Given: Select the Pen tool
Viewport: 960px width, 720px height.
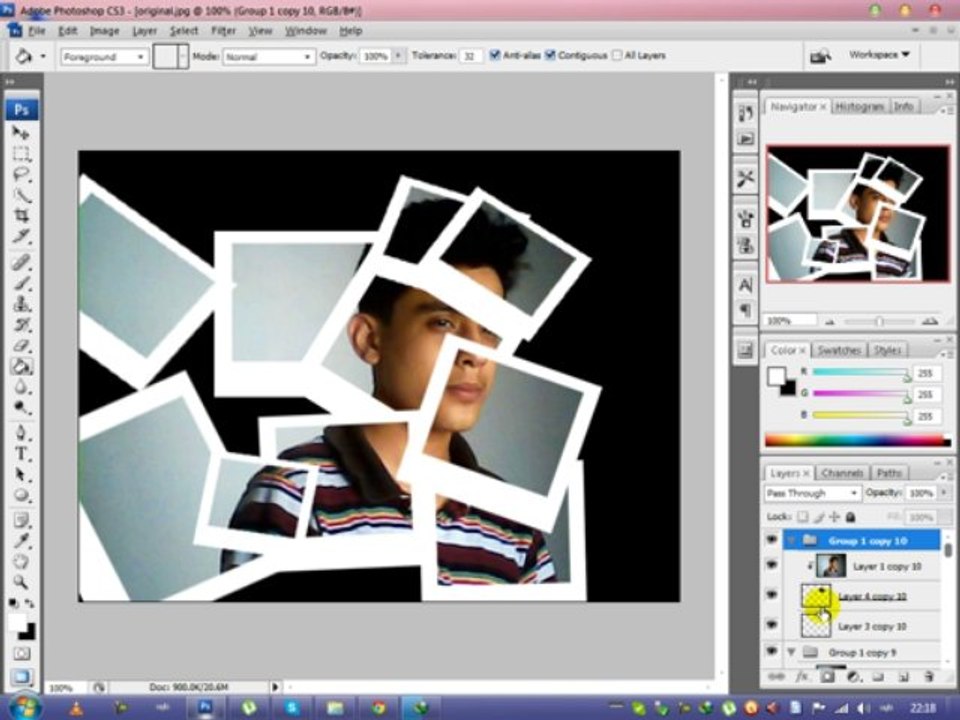Looking at the screenshot, I should click(x=21, y=433).
